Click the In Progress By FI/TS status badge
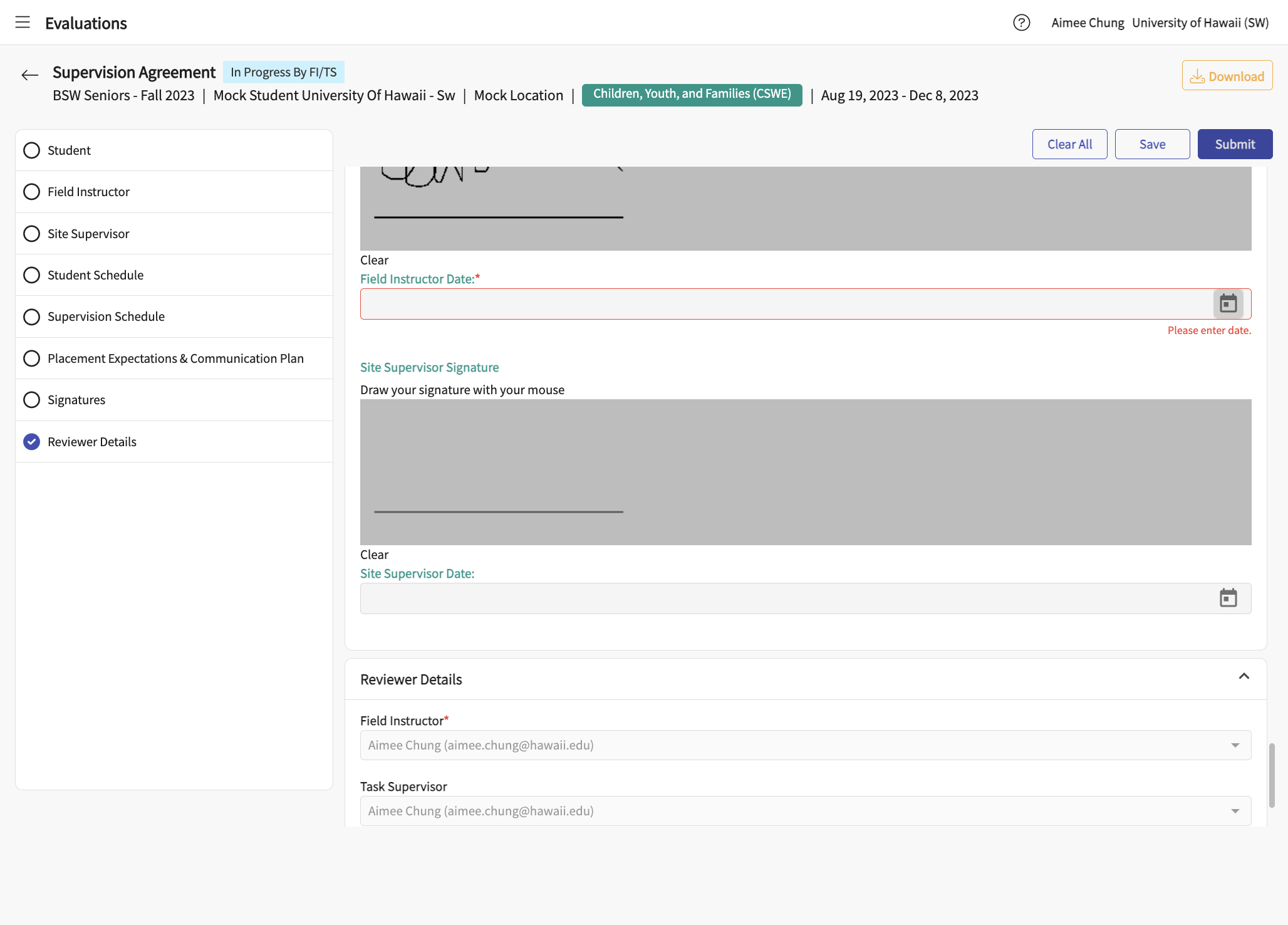Image resolution: width=1288 pixels, height=925 pixels. click(283, 72)
